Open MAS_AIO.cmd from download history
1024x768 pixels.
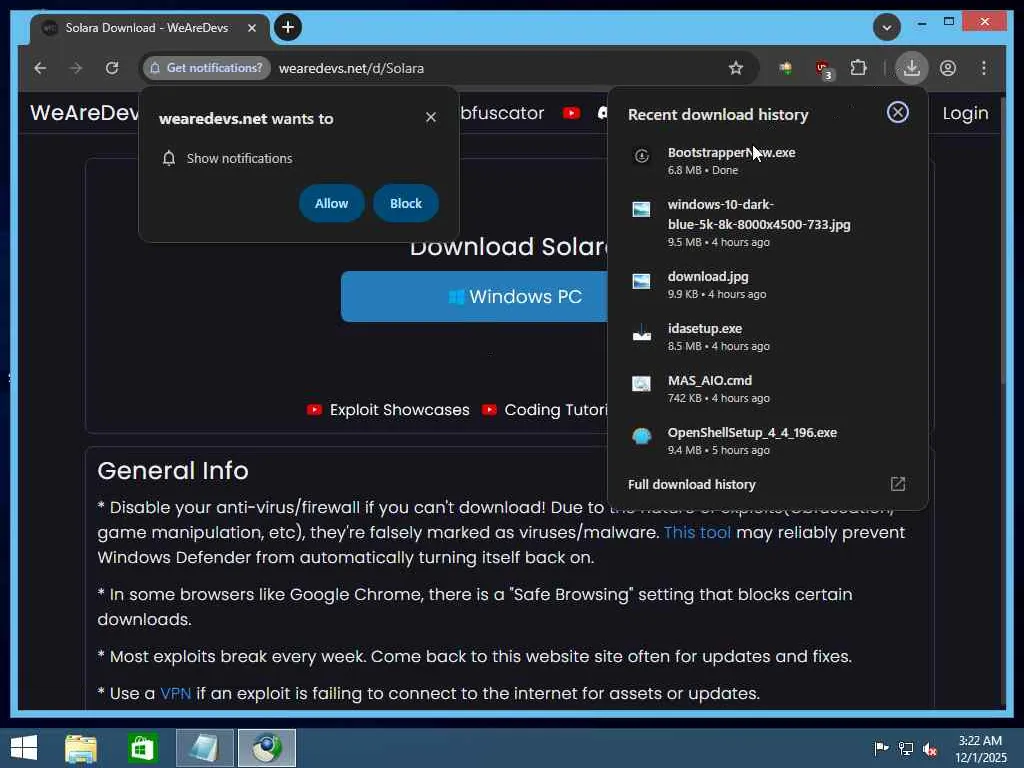pyautogui.click(x=709, y=381)
